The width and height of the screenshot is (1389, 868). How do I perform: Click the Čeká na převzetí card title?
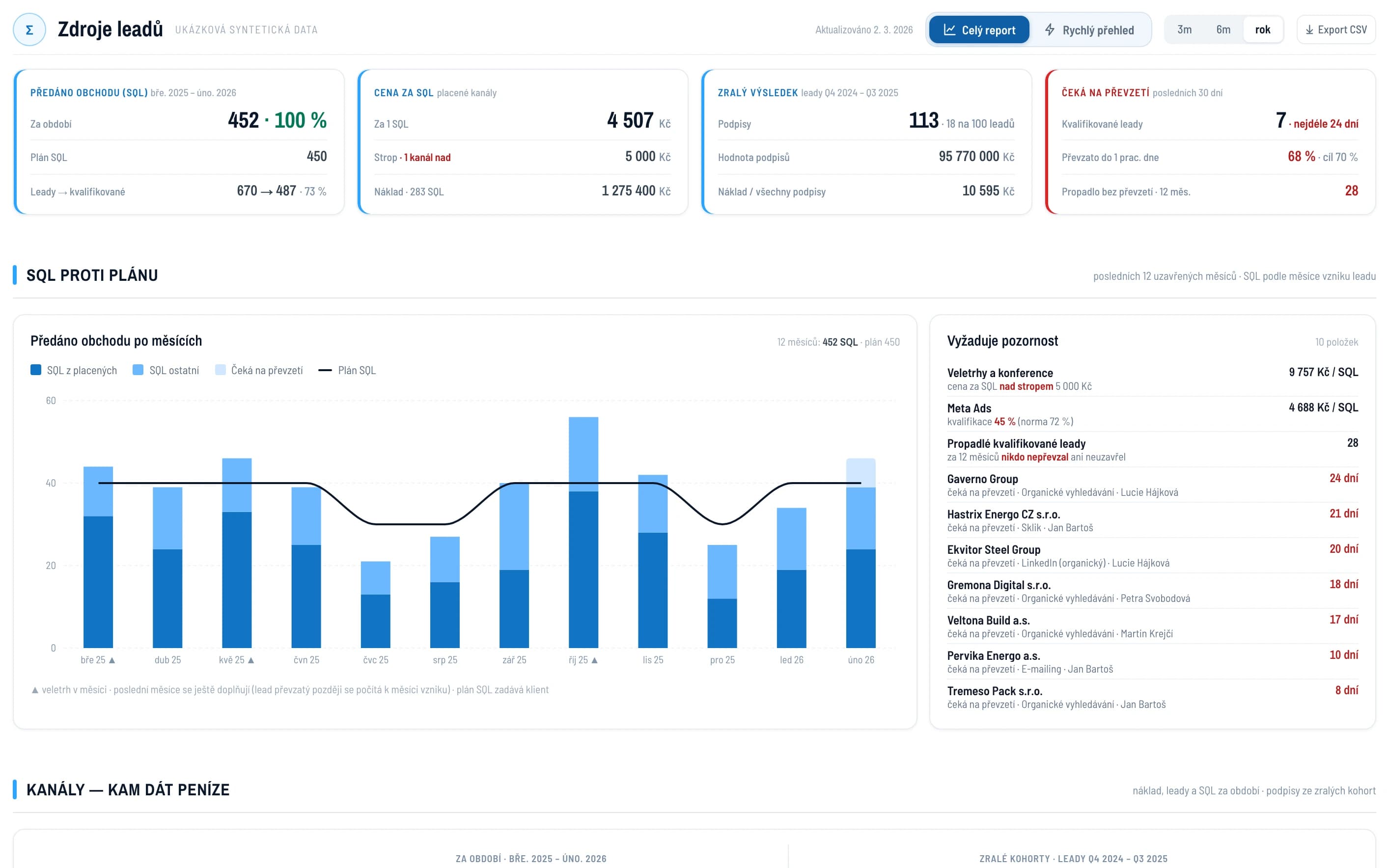click(x=1105, y=92)
